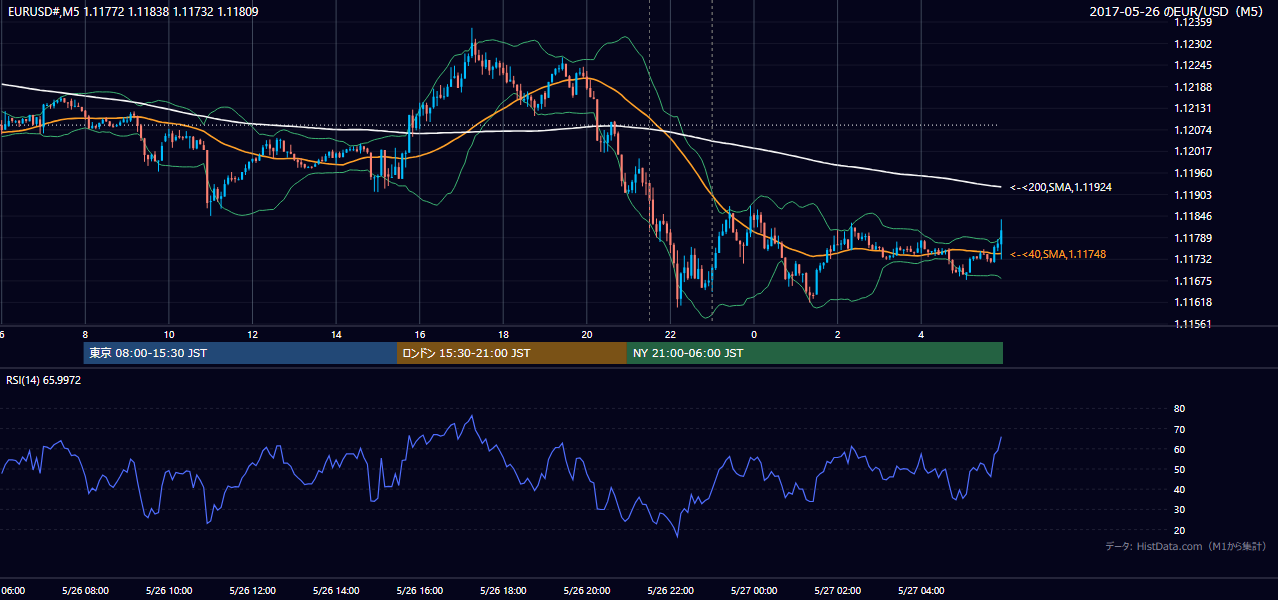Click the 5/26 22:00 date label
This screenshot has width=1278, height=600.
coord(670,591)
